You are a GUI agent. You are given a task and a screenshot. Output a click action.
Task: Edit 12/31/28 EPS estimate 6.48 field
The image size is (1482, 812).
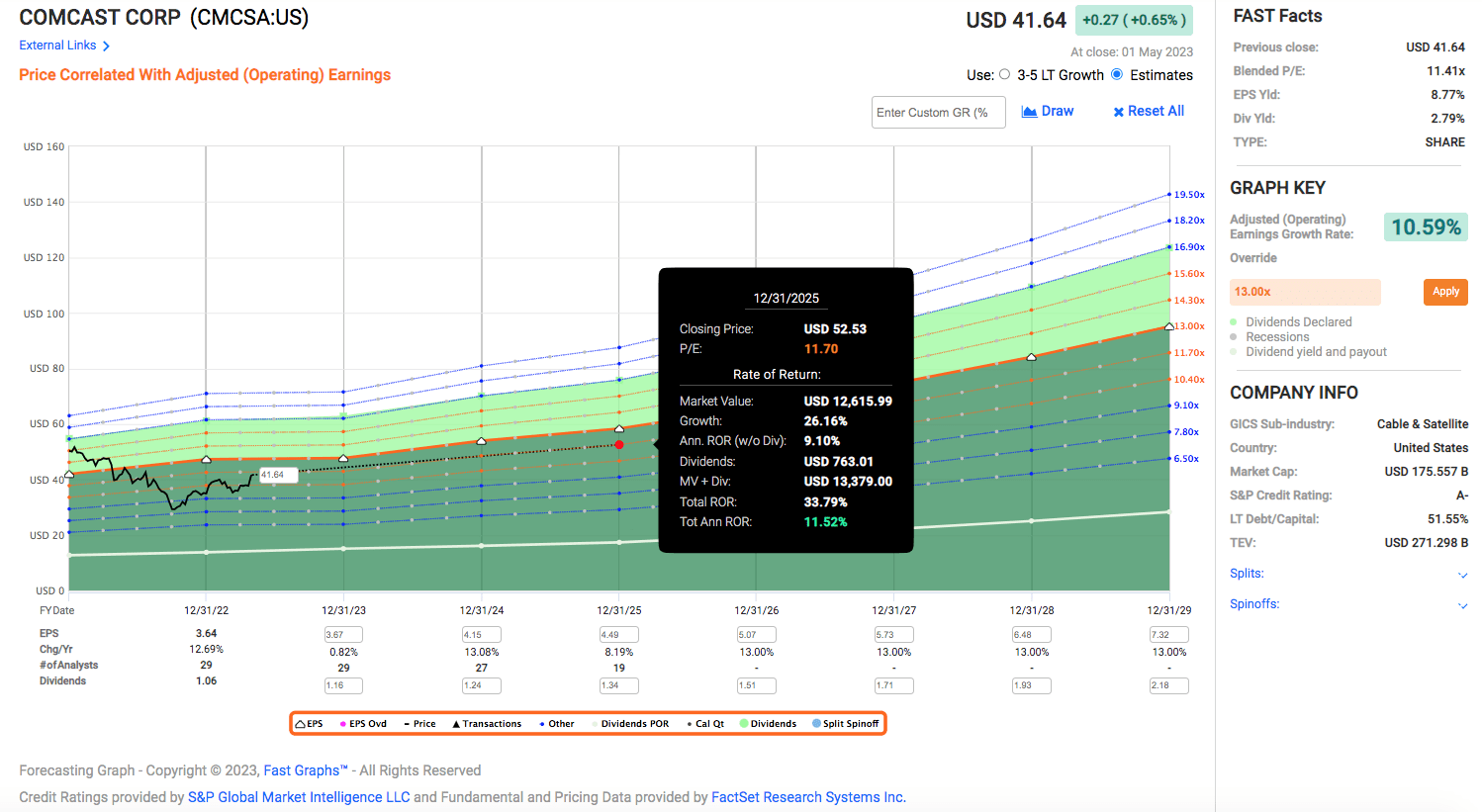pyautogui.click(x=1031, y=635)
